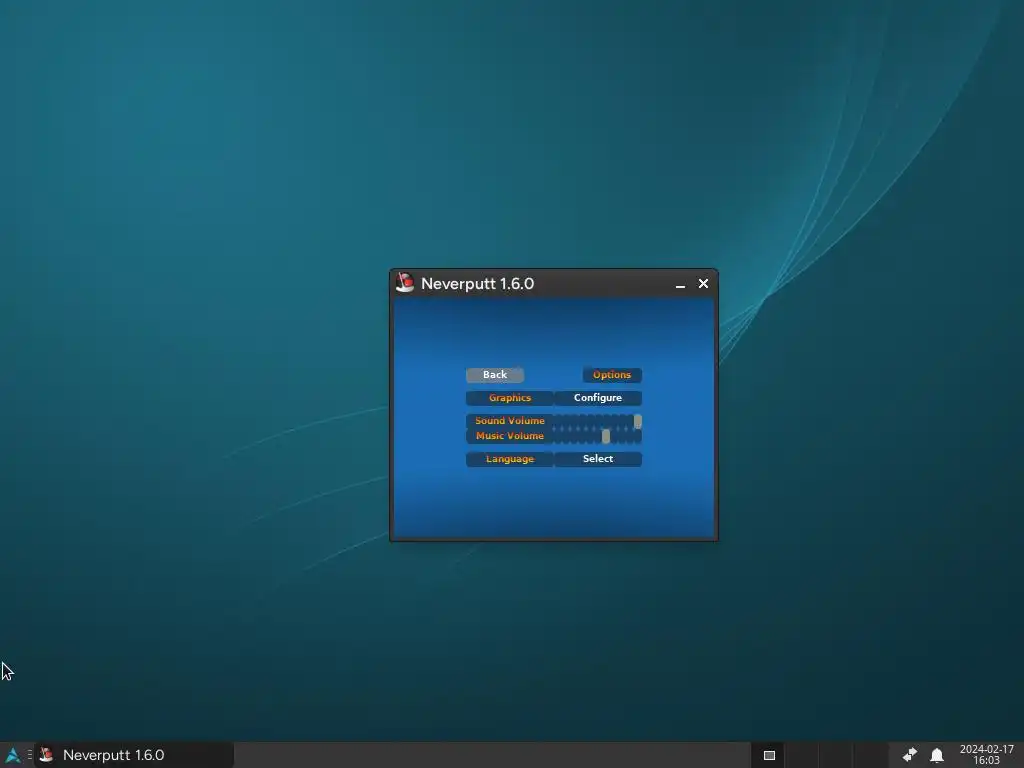
Task: Click the Neverputt 1.6.0 window title
Action: click(477, 283)
